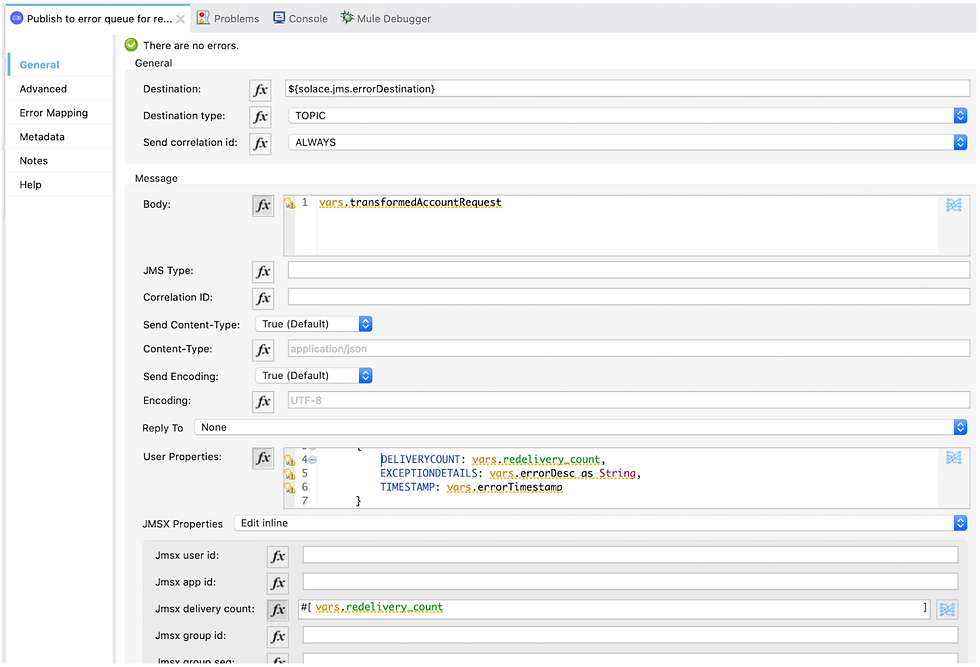Open the DataWeave map editor for Body
Image resolution: width=980 pixels, height=667 pixels.
(953, 205)
